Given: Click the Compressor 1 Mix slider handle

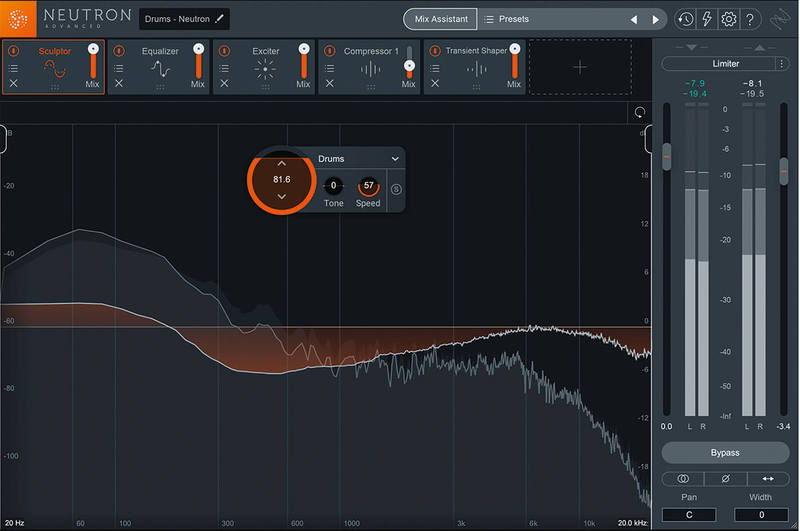Looking at the screenshot, I should coord(409,66).
